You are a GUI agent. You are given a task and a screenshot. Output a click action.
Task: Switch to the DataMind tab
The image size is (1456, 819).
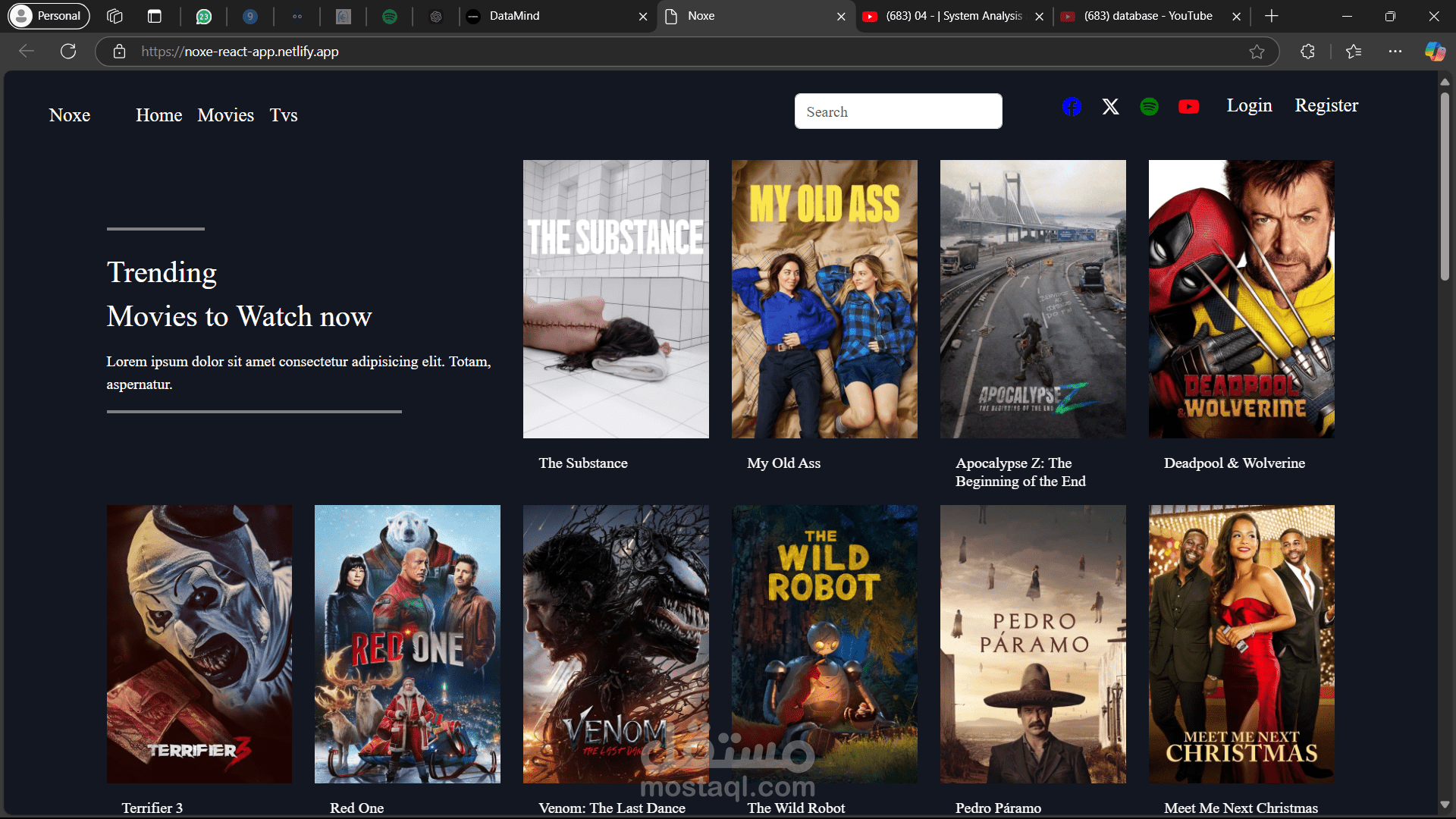[557, 16]
